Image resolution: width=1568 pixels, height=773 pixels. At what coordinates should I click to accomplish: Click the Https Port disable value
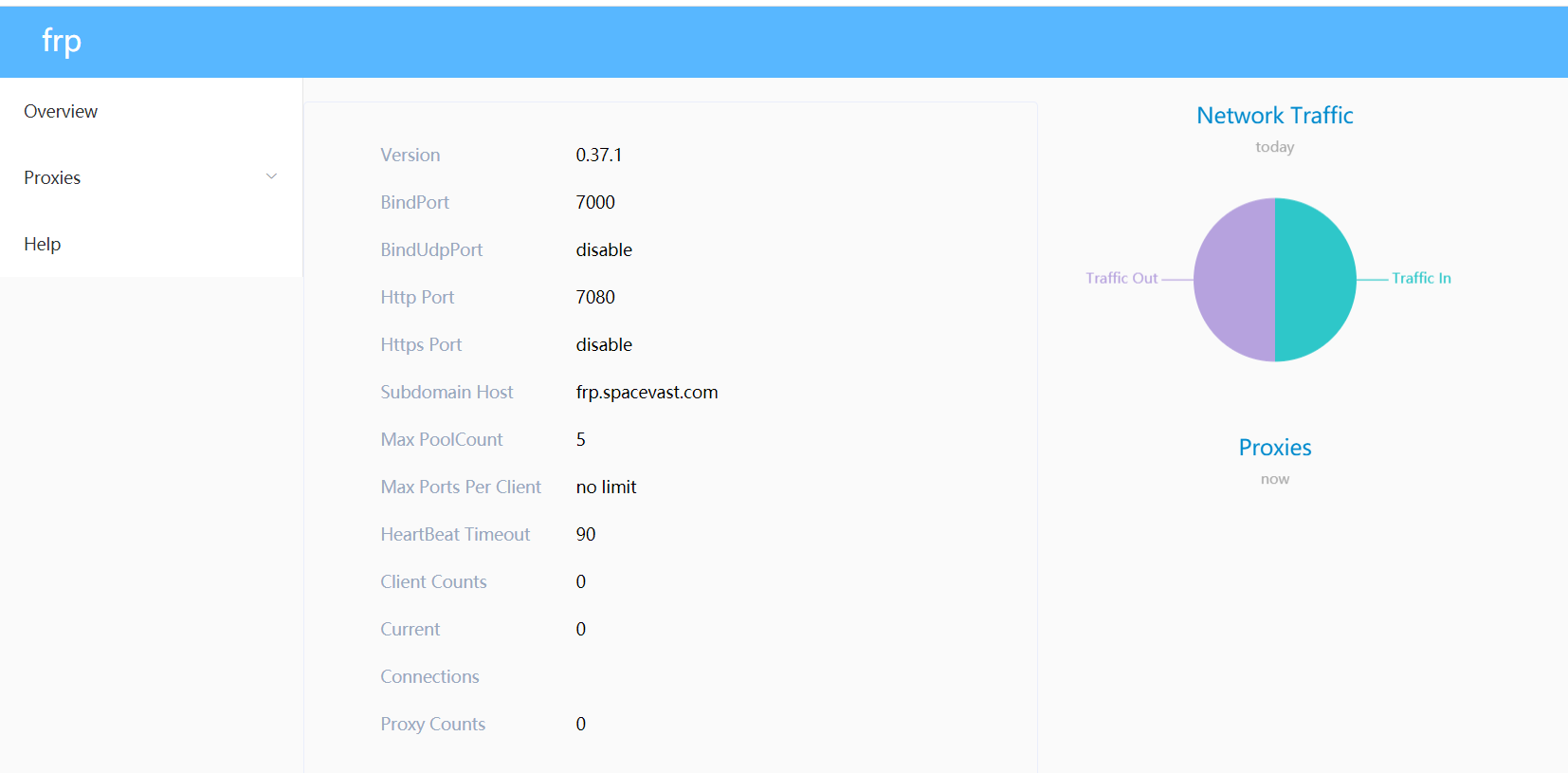tap(604, 344)
